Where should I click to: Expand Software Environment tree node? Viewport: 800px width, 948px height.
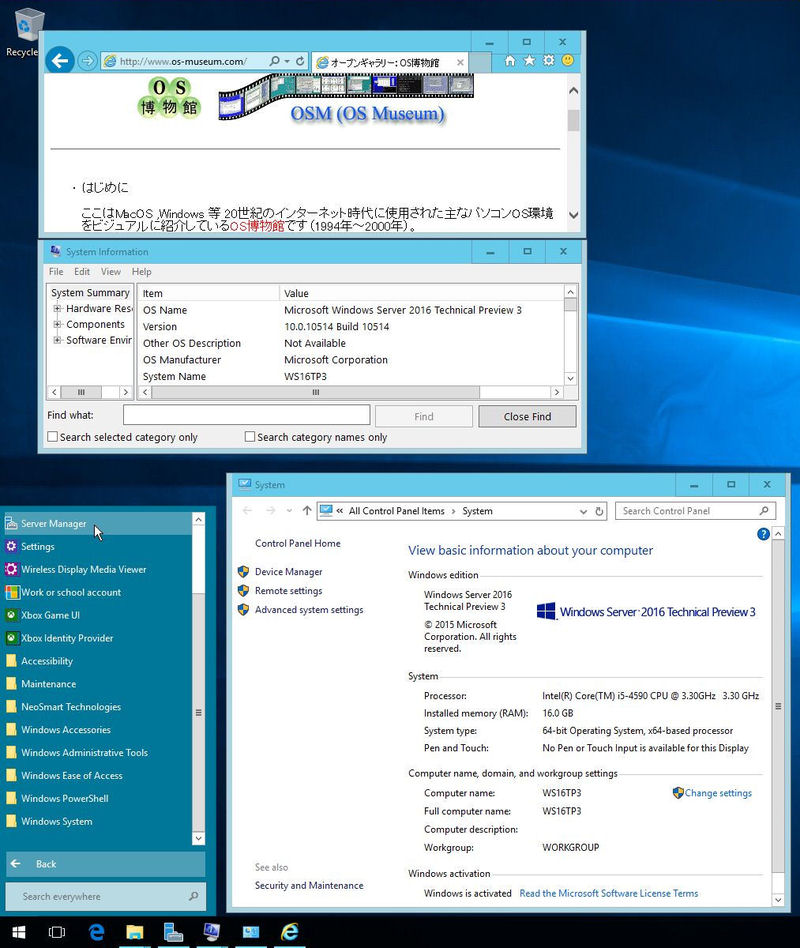(57, 340)
